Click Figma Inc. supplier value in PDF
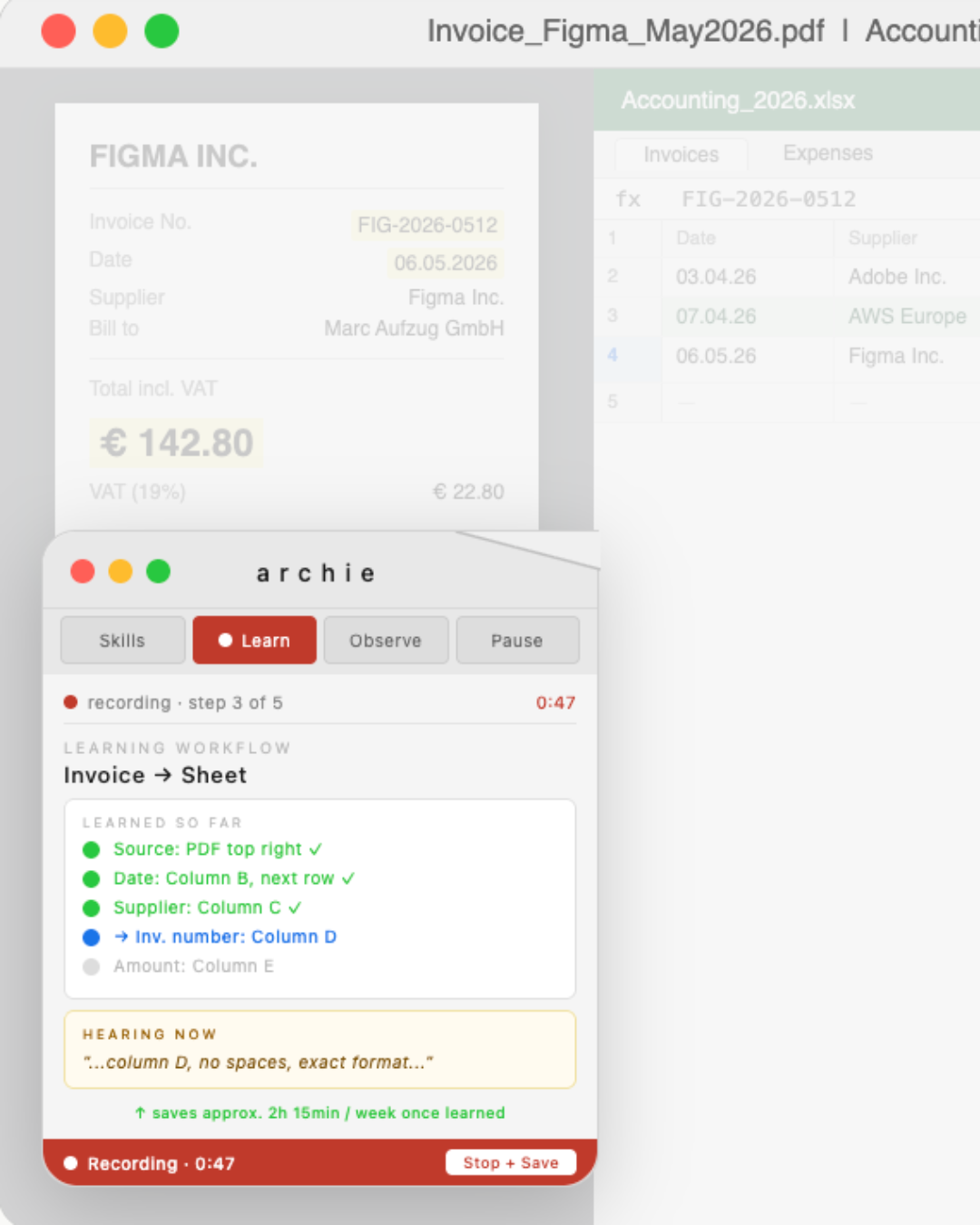The width and height of the screenshot is (980, 1225). point(456,298)
